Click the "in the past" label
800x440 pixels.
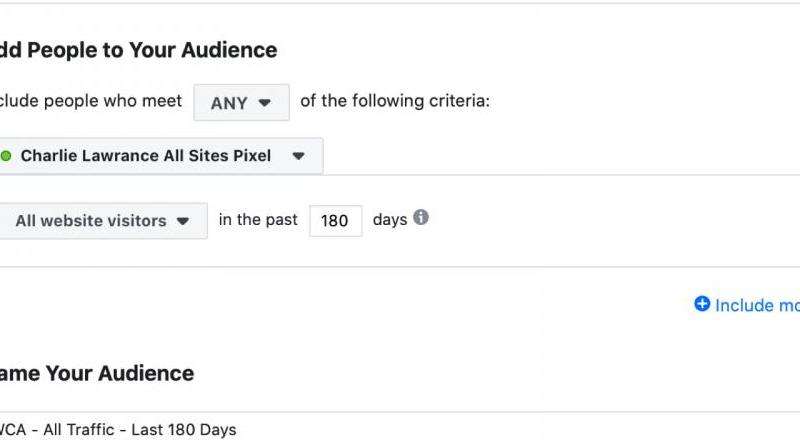pyautogui.click(x=258, y=220)
